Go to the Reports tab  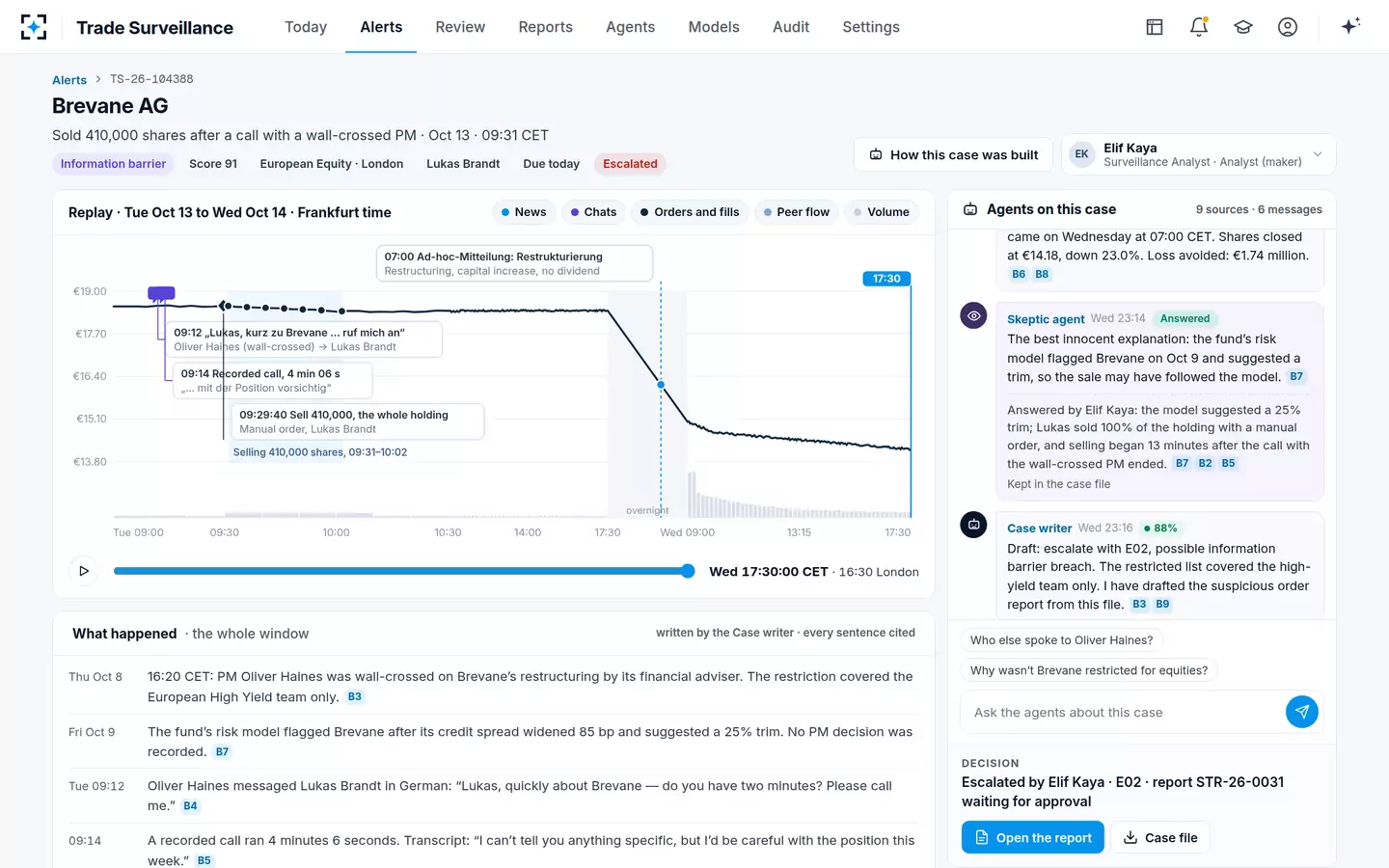546,27
